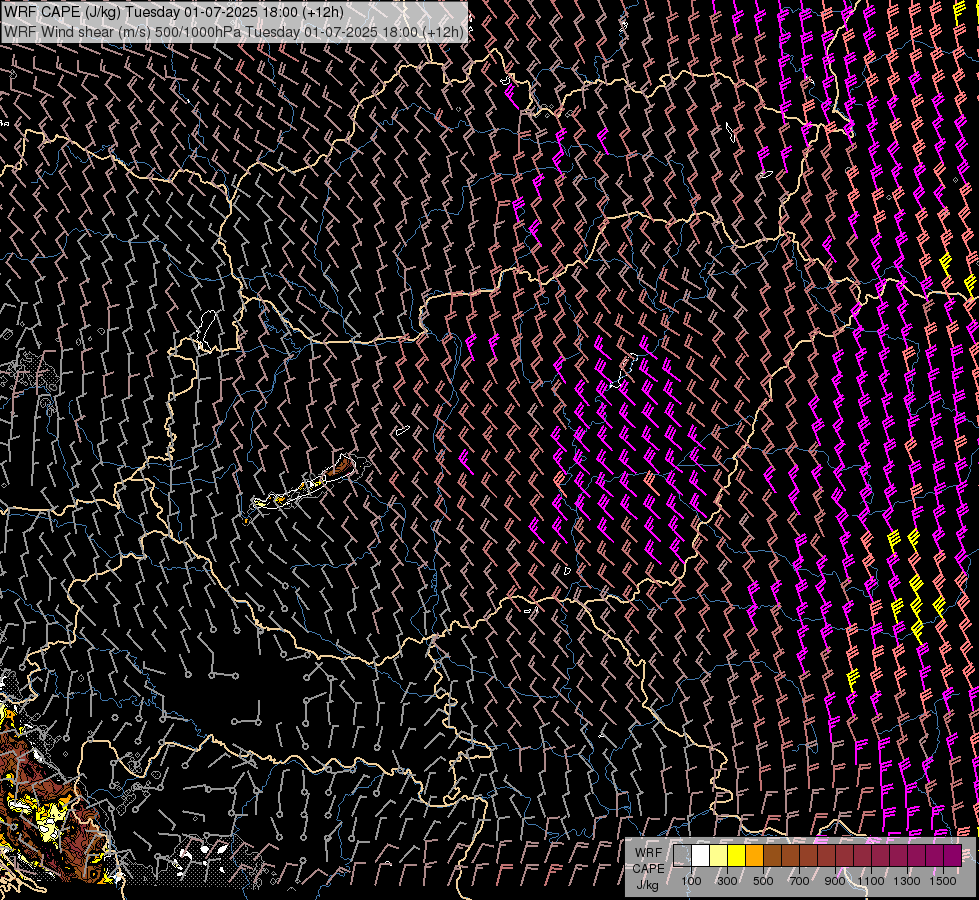Image resolution: width=979 pixels, height=900 pixels.
Task: Click the 300 tick label on the legend
Action: [x=727, y=881]
